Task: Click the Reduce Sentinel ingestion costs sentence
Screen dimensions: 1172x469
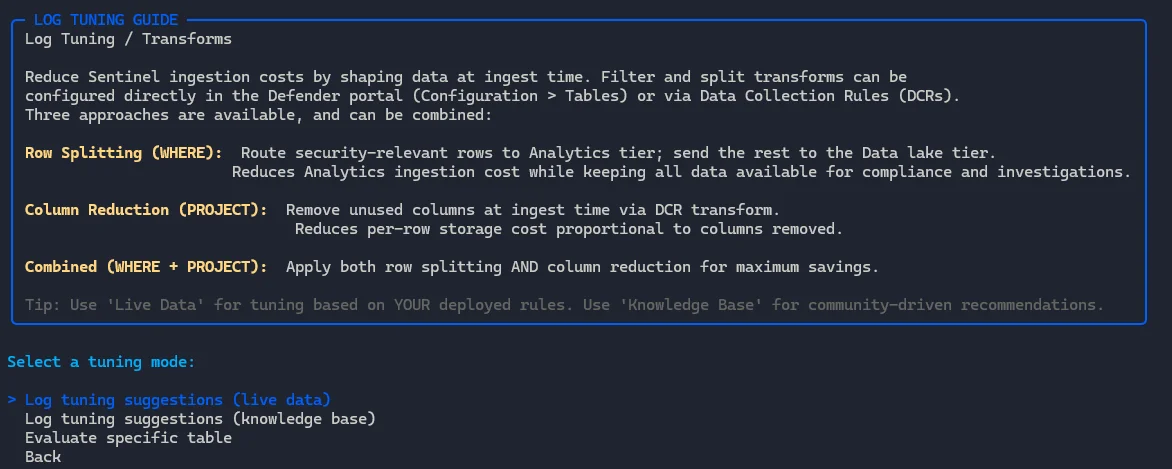Action: click(466, 77)
